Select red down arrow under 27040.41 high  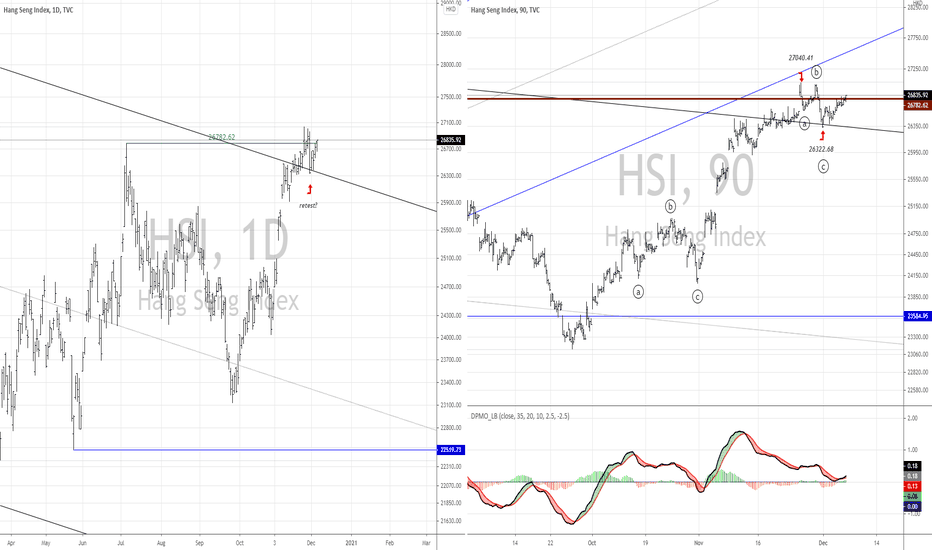(x=801, y=77)
